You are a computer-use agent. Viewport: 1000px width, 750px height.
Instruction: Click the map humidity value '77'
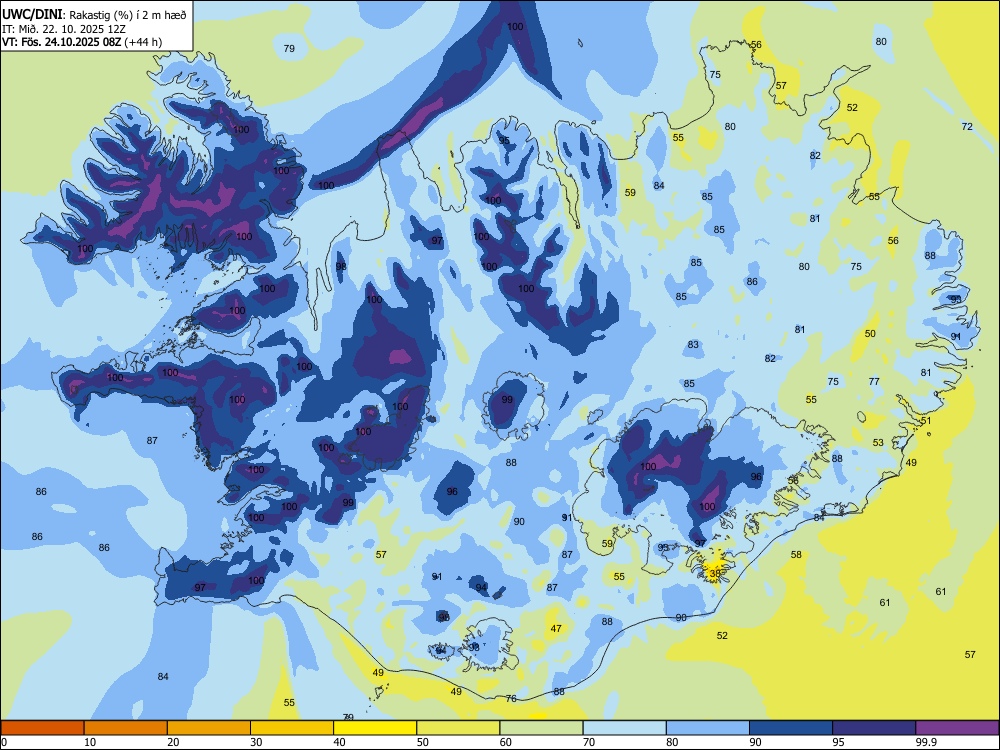tap(874, 381)
